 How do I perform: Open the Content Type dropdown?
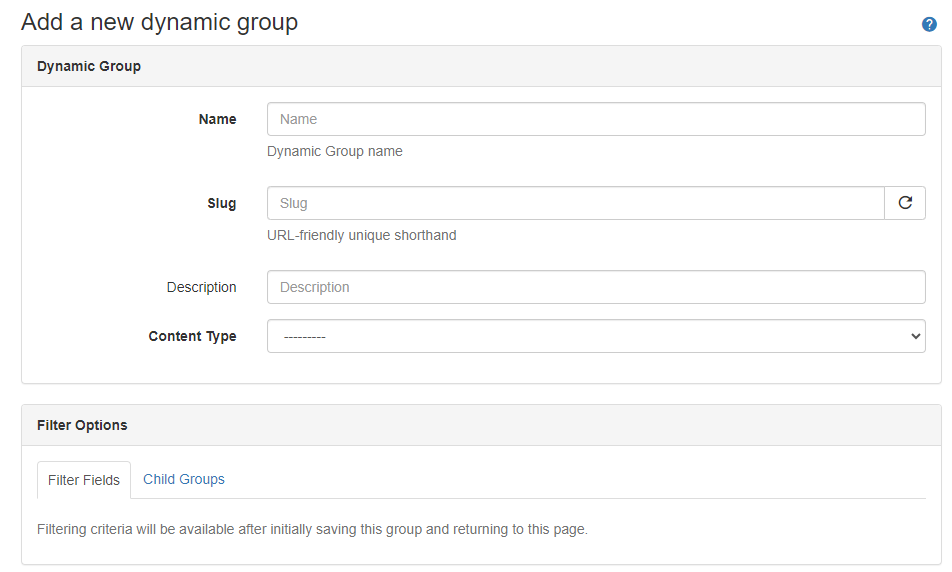[x=596, y=336]
